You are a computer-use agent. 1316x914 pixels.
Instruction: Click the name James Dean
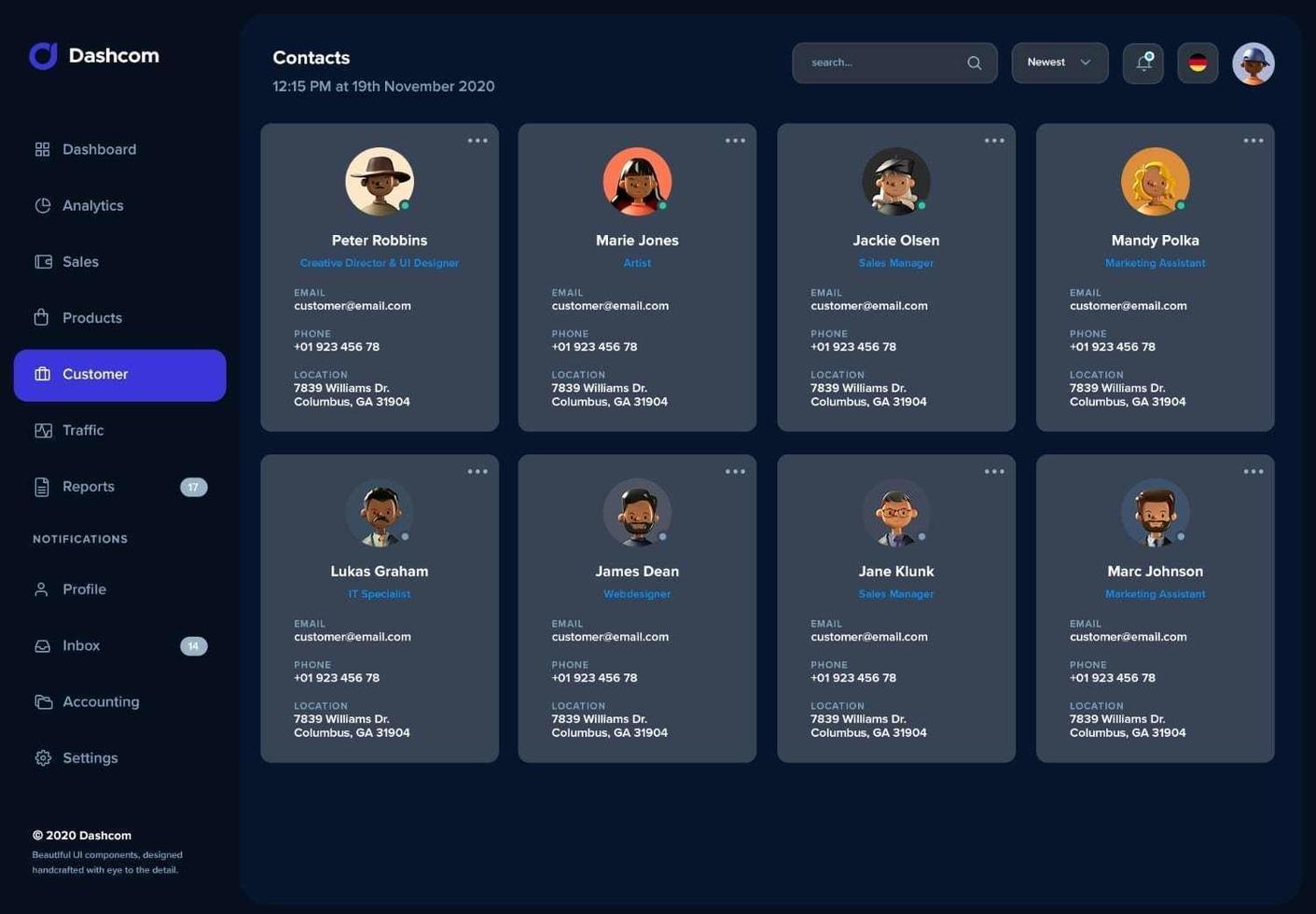tap(637, 572)
